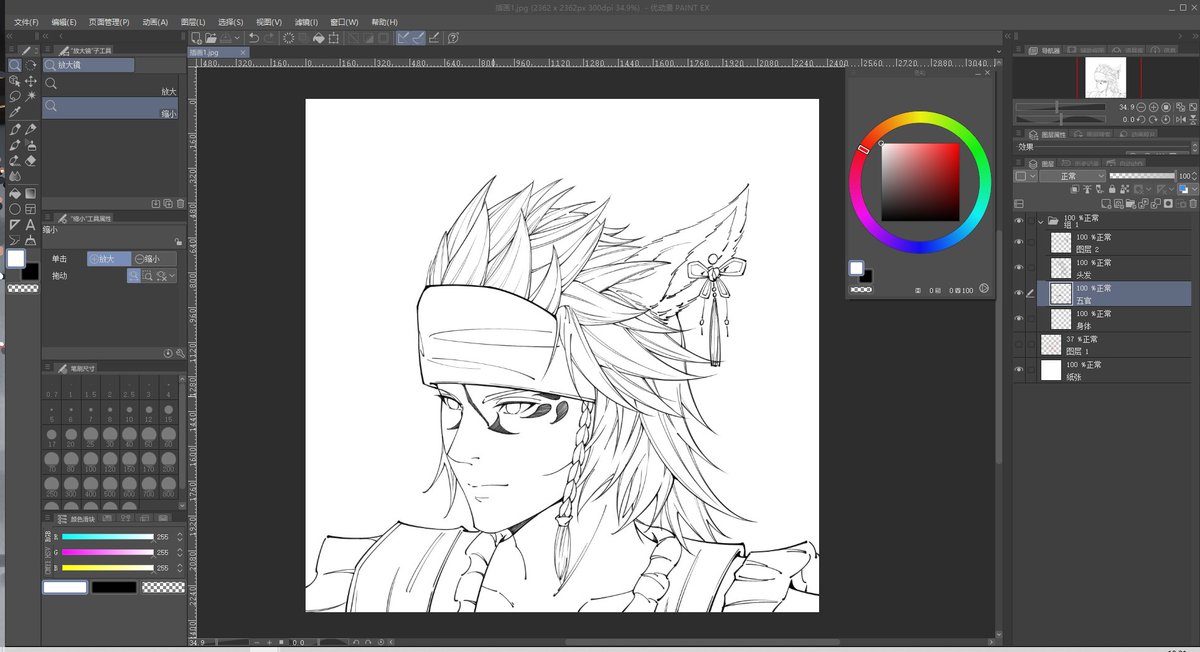
Task: Open 视图(V) menu
Action: (x=269, y=22)
